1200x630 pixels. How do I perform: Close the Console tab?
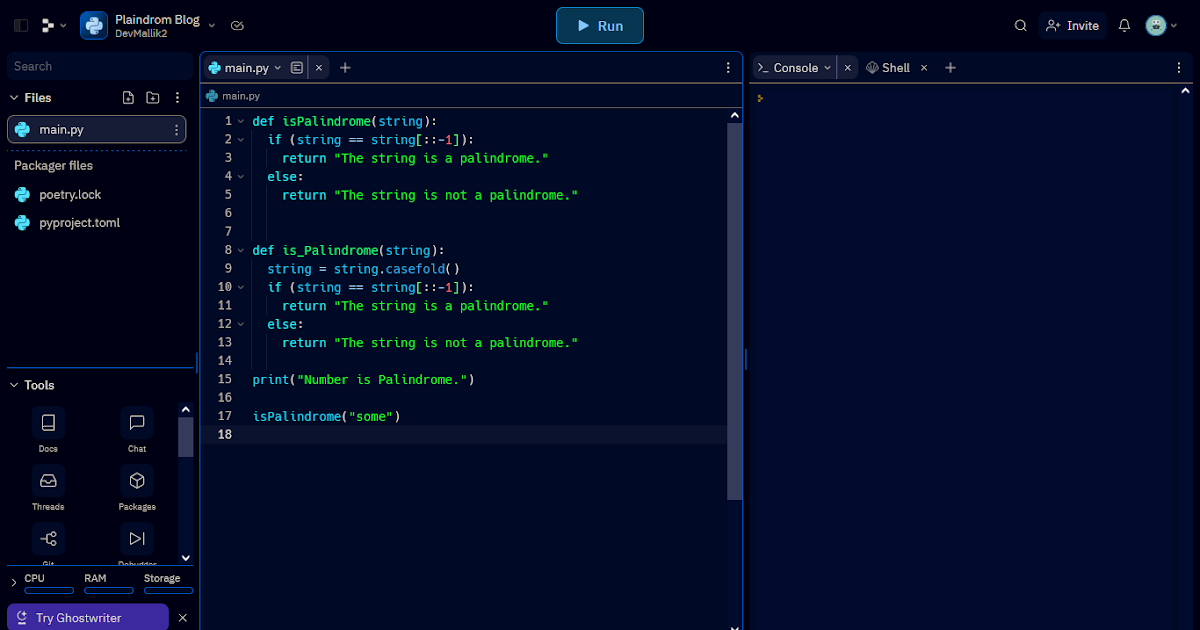847,68
